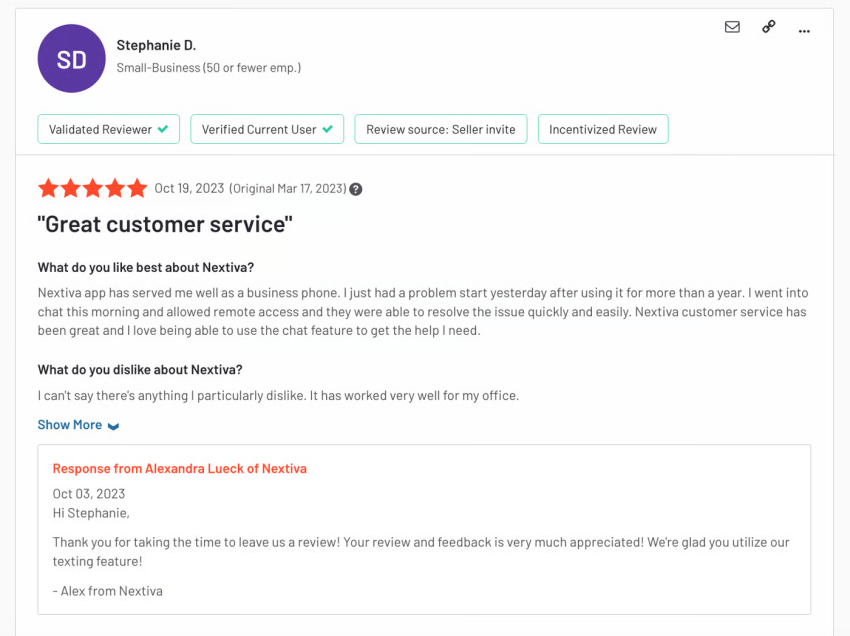Viewport: 850px width, 636px height.
Task: Click the Show More link text
Action: 69,425
